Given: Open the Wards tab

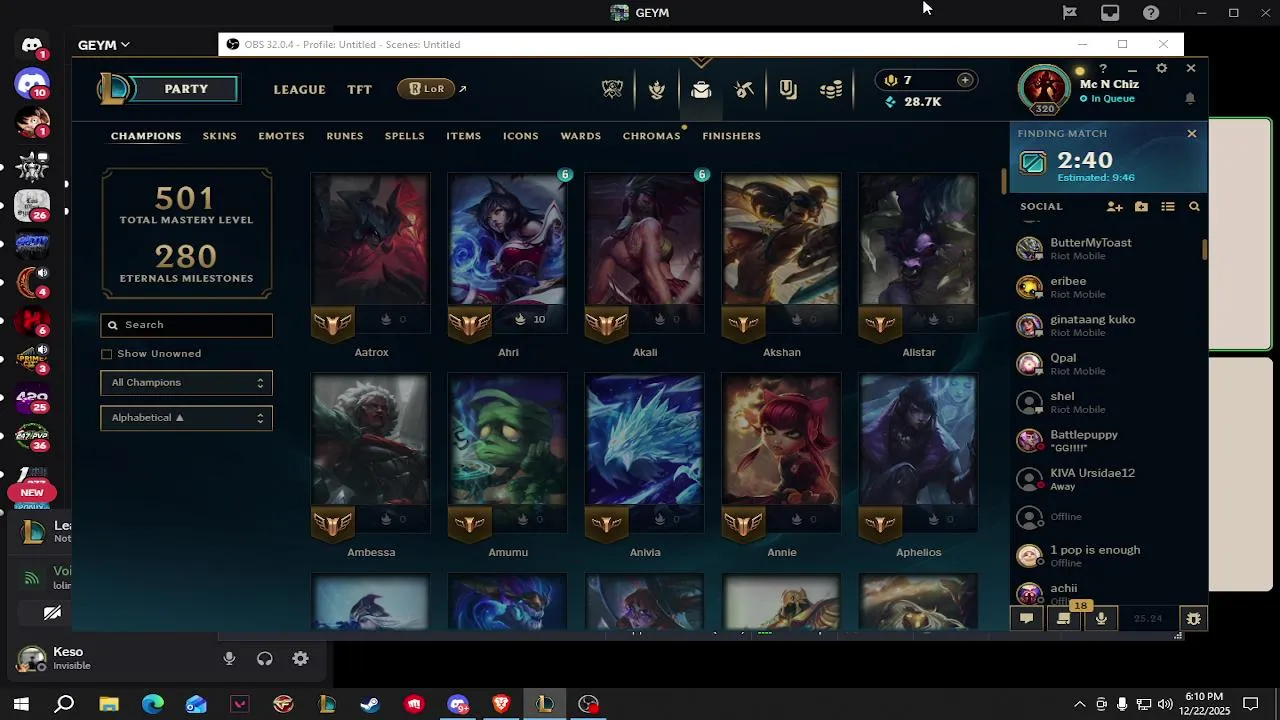Looking at the screenshot, I should (x=581, y=136).
